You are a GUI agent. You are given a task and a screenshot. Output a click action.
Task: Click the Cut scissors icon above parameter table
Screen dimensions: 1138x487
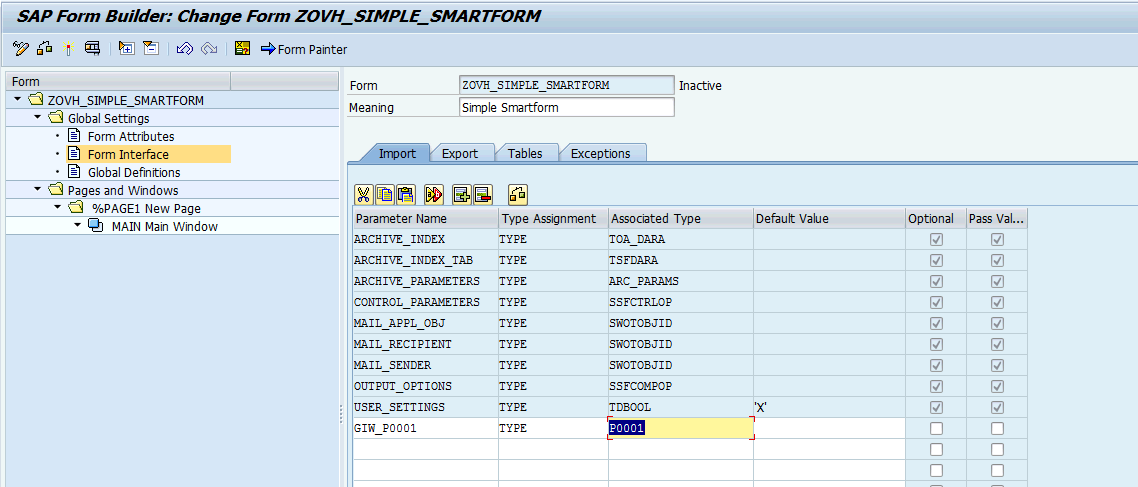[364, 195]
